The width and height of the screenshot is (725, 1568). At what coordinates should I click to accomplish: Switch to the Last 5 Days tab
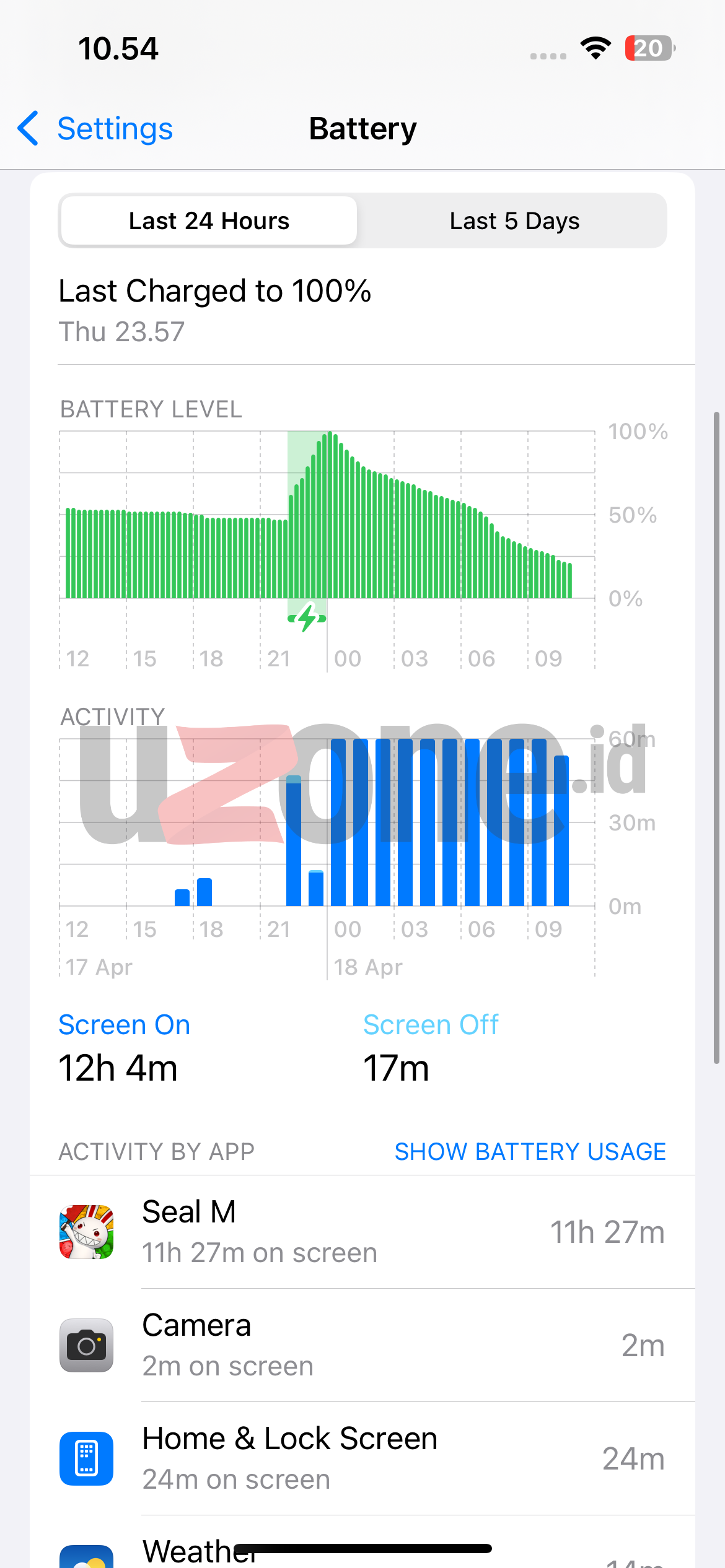514,221
